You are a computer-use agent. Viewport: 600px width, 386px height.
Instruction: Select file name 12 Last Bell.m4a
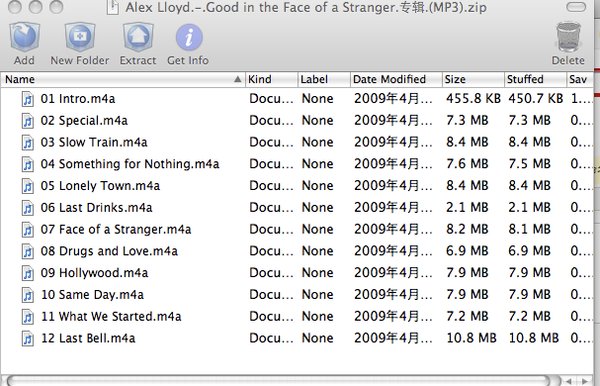click(x=88, y=339)
